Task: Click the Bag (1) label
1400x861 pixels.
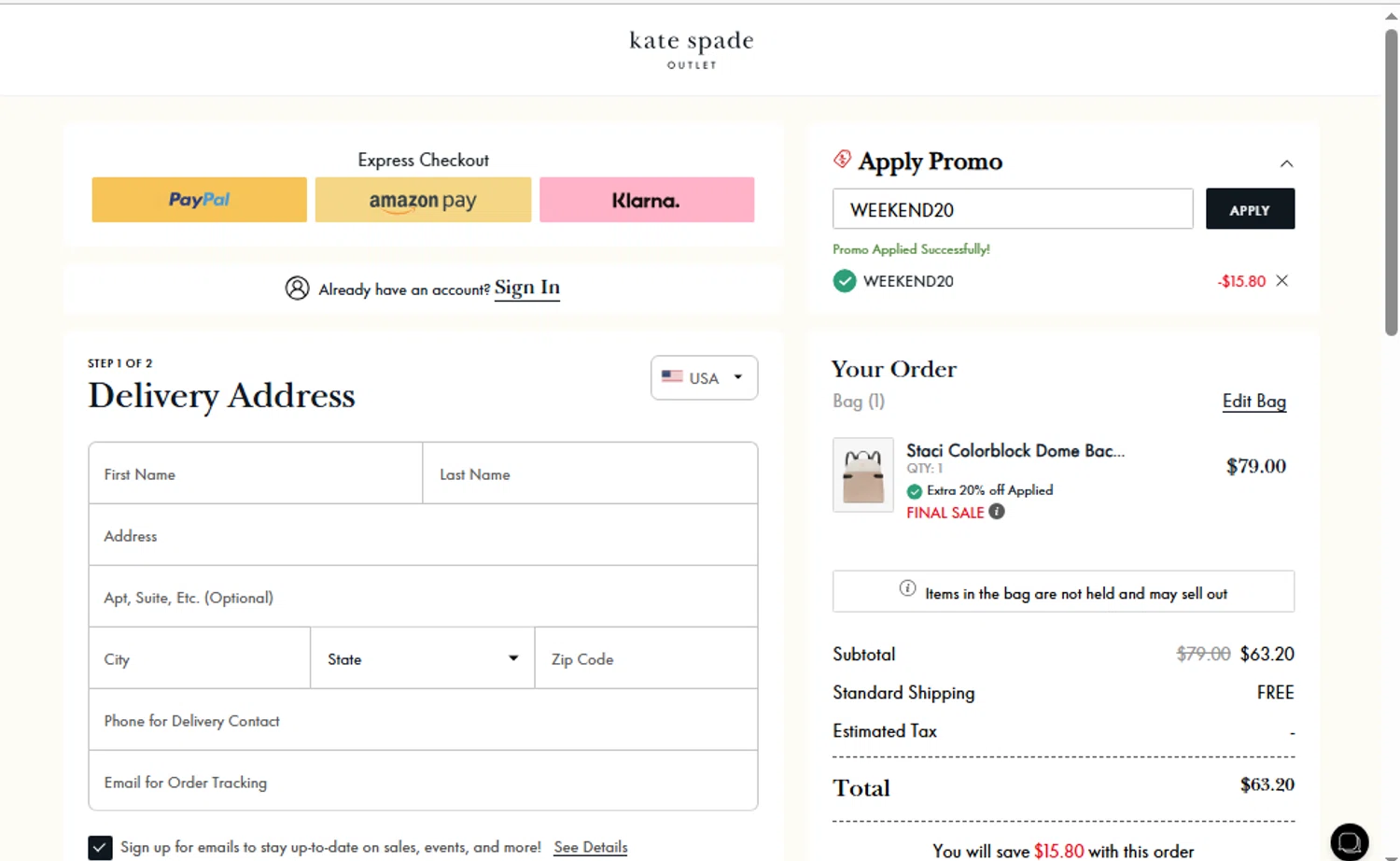Action: point(859,401)
